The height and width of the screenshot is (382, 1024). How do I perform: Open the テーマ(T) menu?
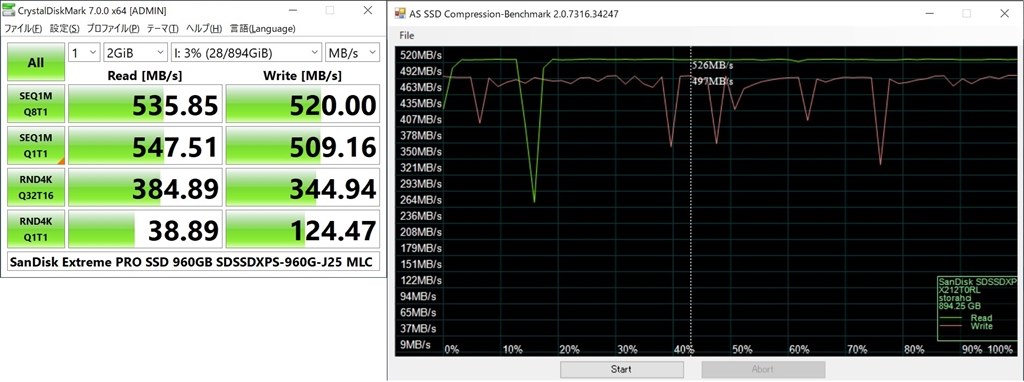click(x=163, y=29)
